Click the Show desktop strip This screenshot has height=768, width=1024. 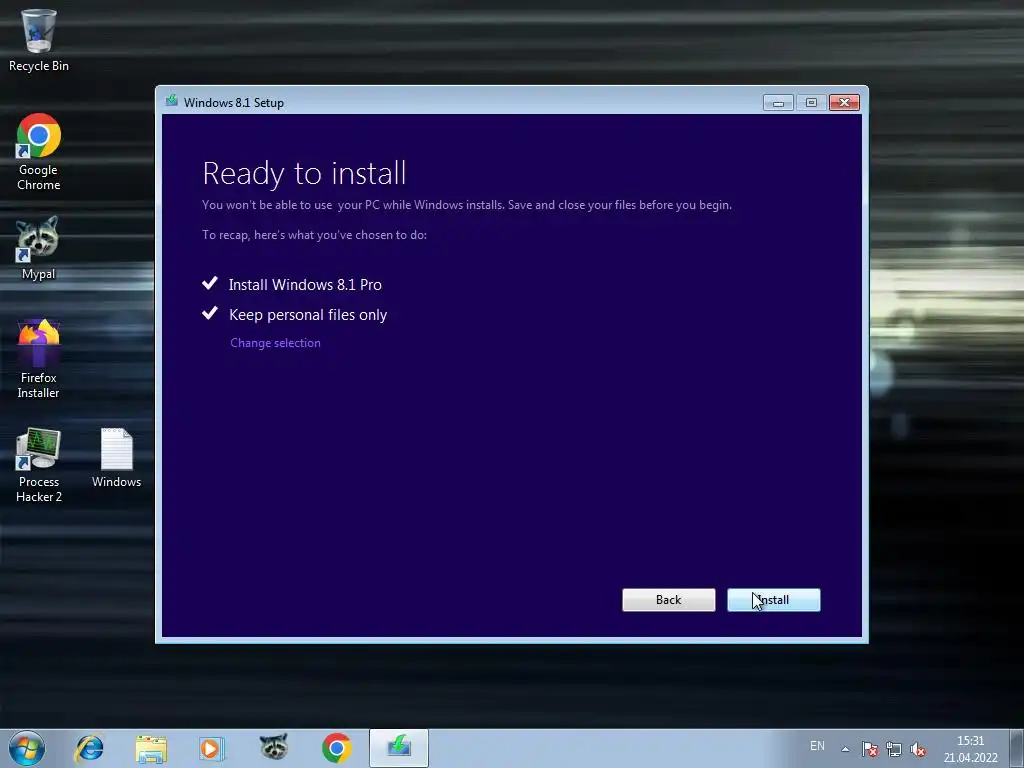[x=1017, y=748]
